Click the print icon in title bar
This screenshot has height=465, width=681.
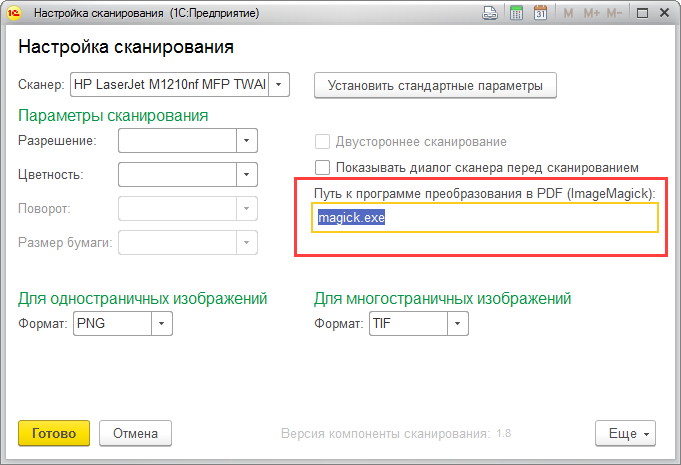[490, 13]
